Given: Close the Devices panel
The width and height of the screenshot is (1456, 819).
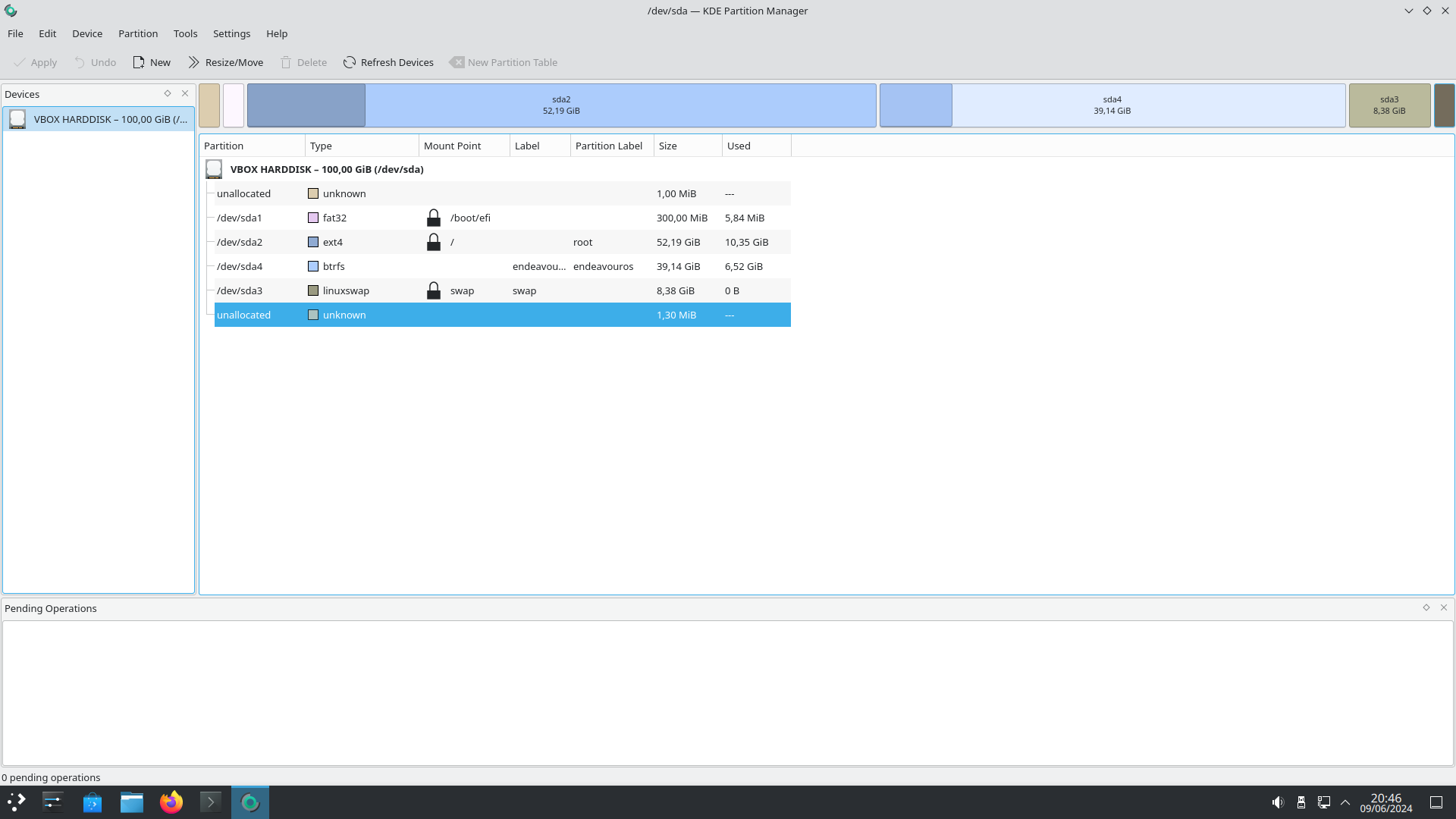Looking at the screenshot, I should 185,93.
